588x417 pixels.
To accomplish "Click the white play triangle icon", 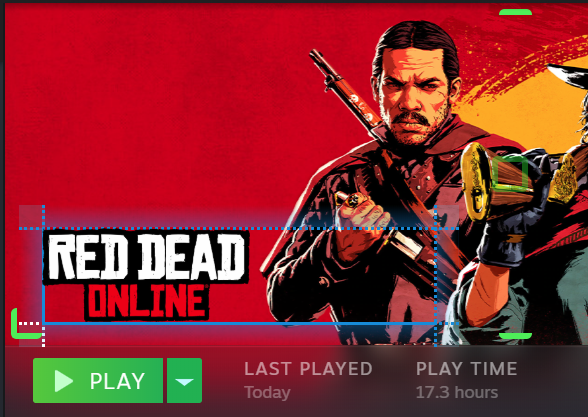I will point(64,381).
